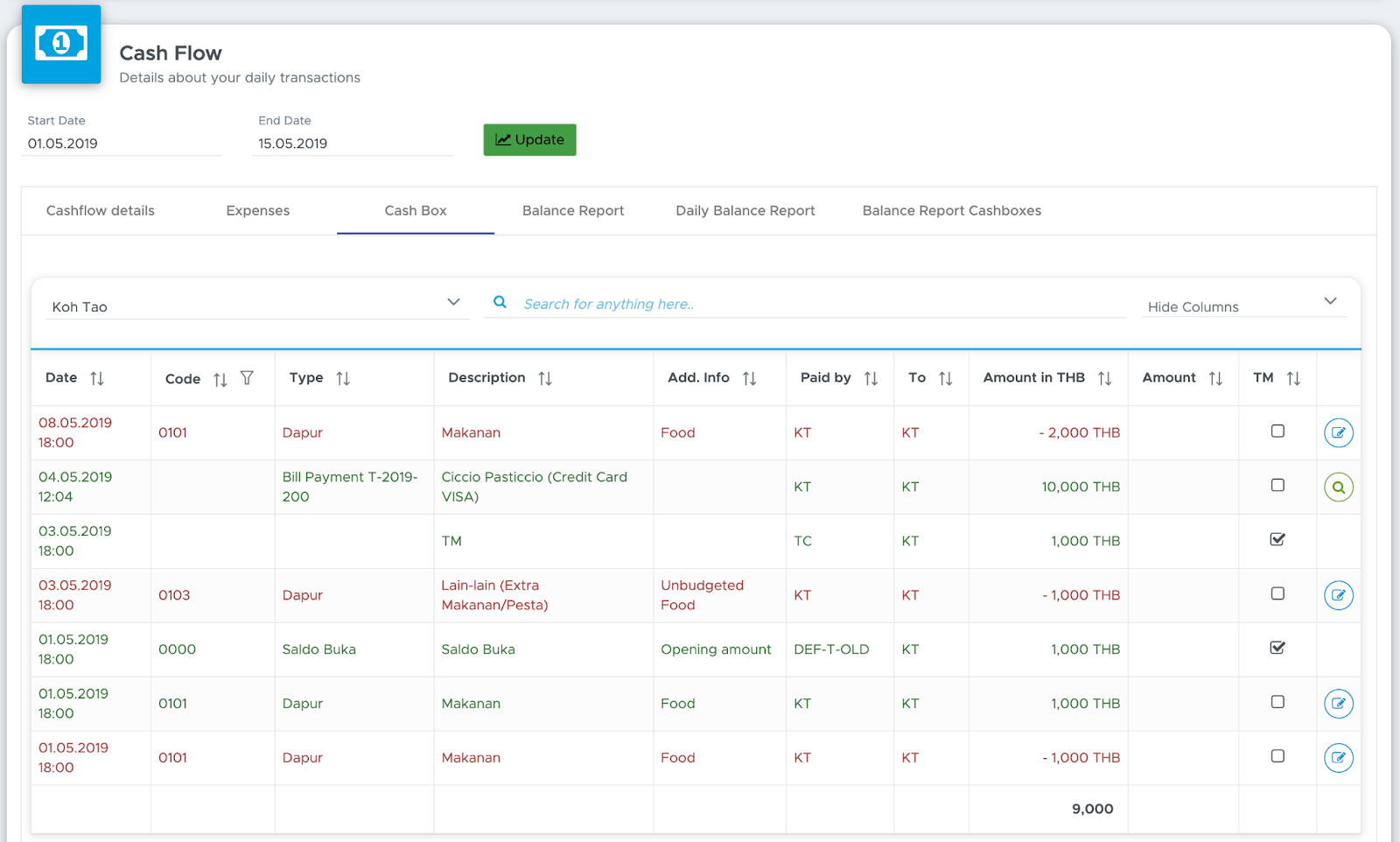The image size is (1400, 842).
Task: Tick TM checkbox for - 1,000 THB Makanan row
Action: [x=1277, y=756]
